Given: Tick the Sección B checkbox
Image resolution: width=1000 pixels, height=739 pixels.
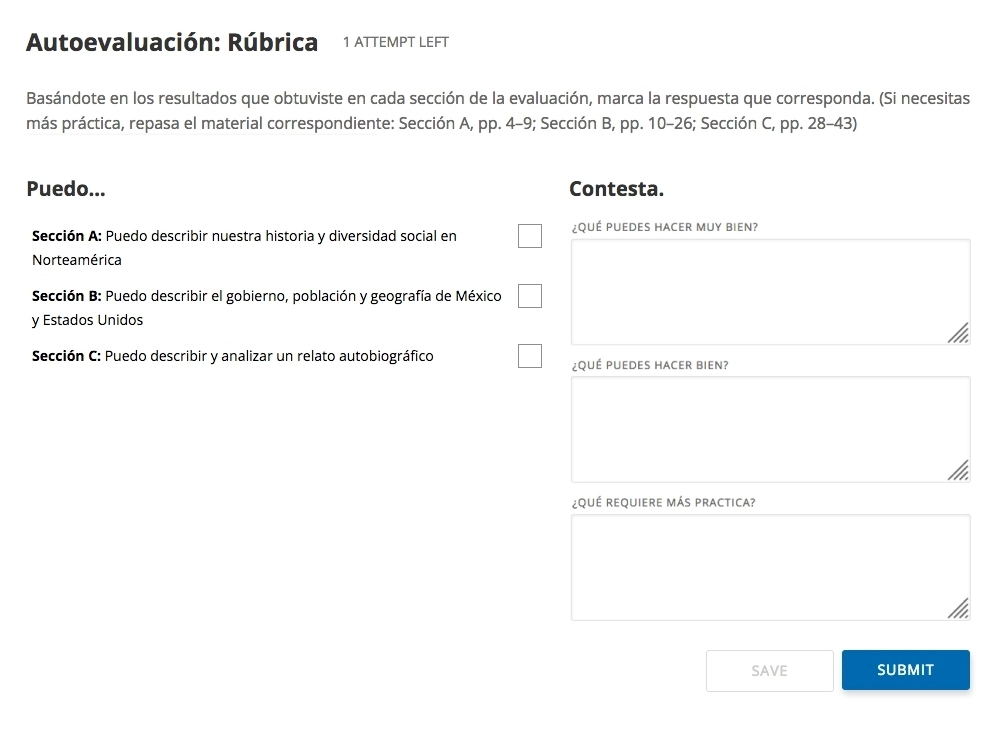Looking at the screenshot, I should 530,296.
